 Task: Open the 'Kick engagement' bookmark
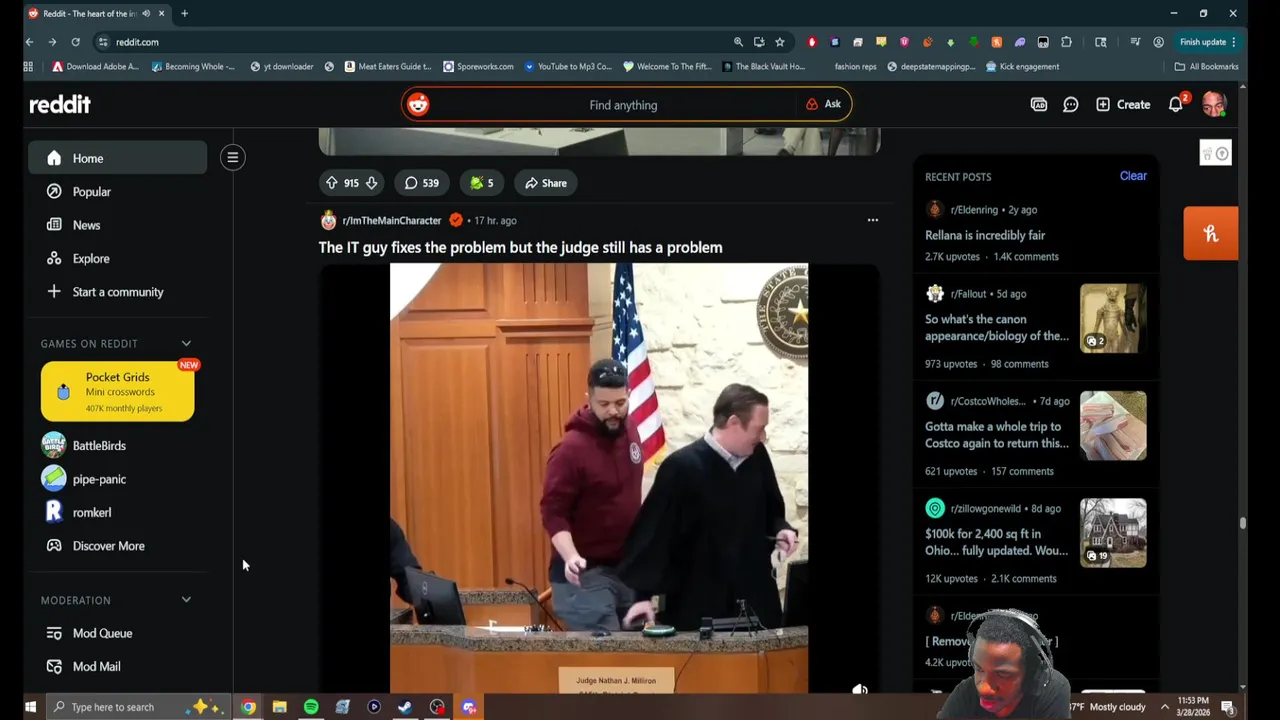[x=1023, y=67]
